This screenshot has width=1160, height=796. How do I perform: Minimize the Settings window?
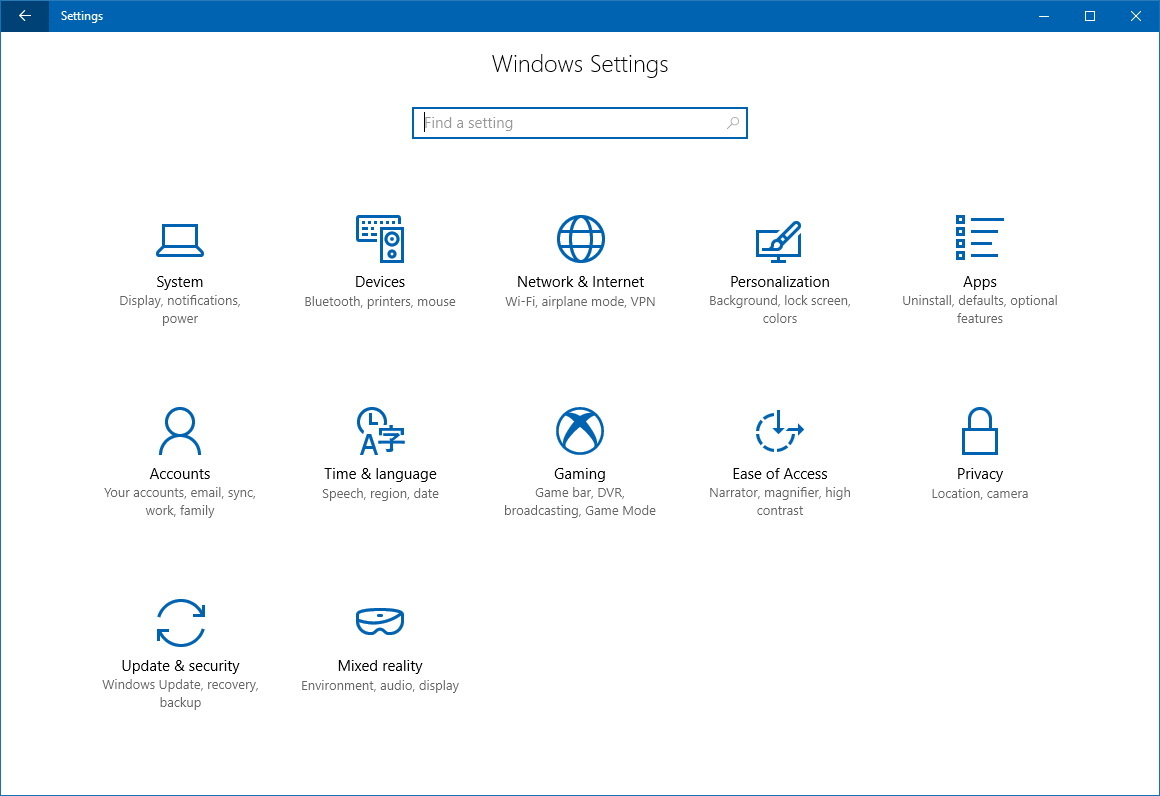coord(1044,16)
